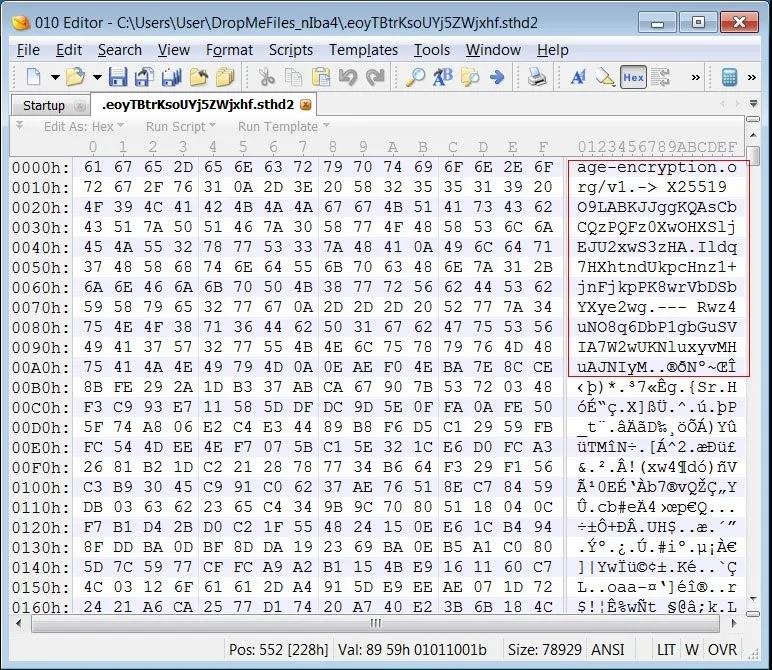Toggle the Hex edit mode button
This screenshot has width=772, height=670.
coord(633,77)
